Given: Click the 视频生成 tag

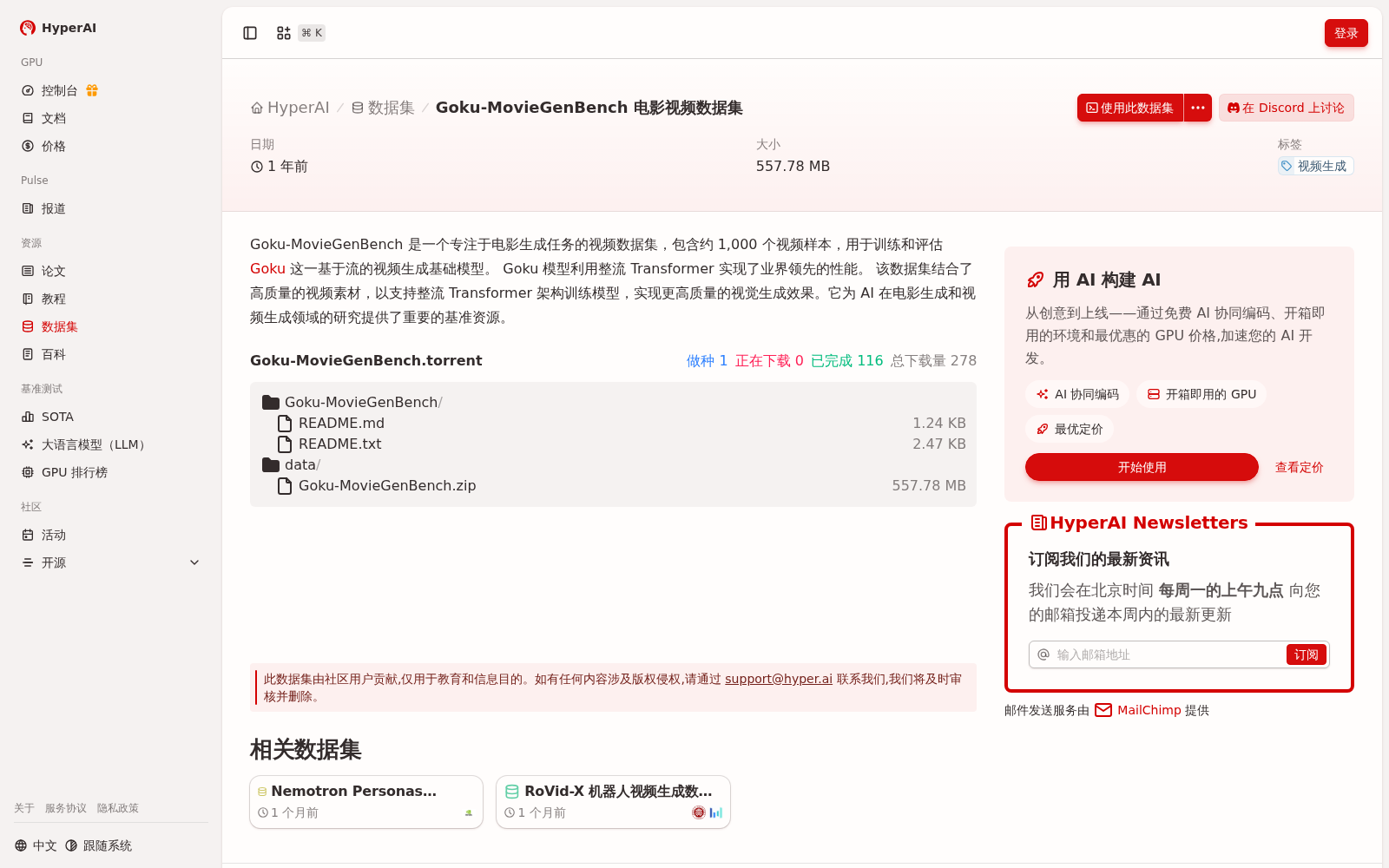Looking at the screenshot, I should [x=1315, y=166].
